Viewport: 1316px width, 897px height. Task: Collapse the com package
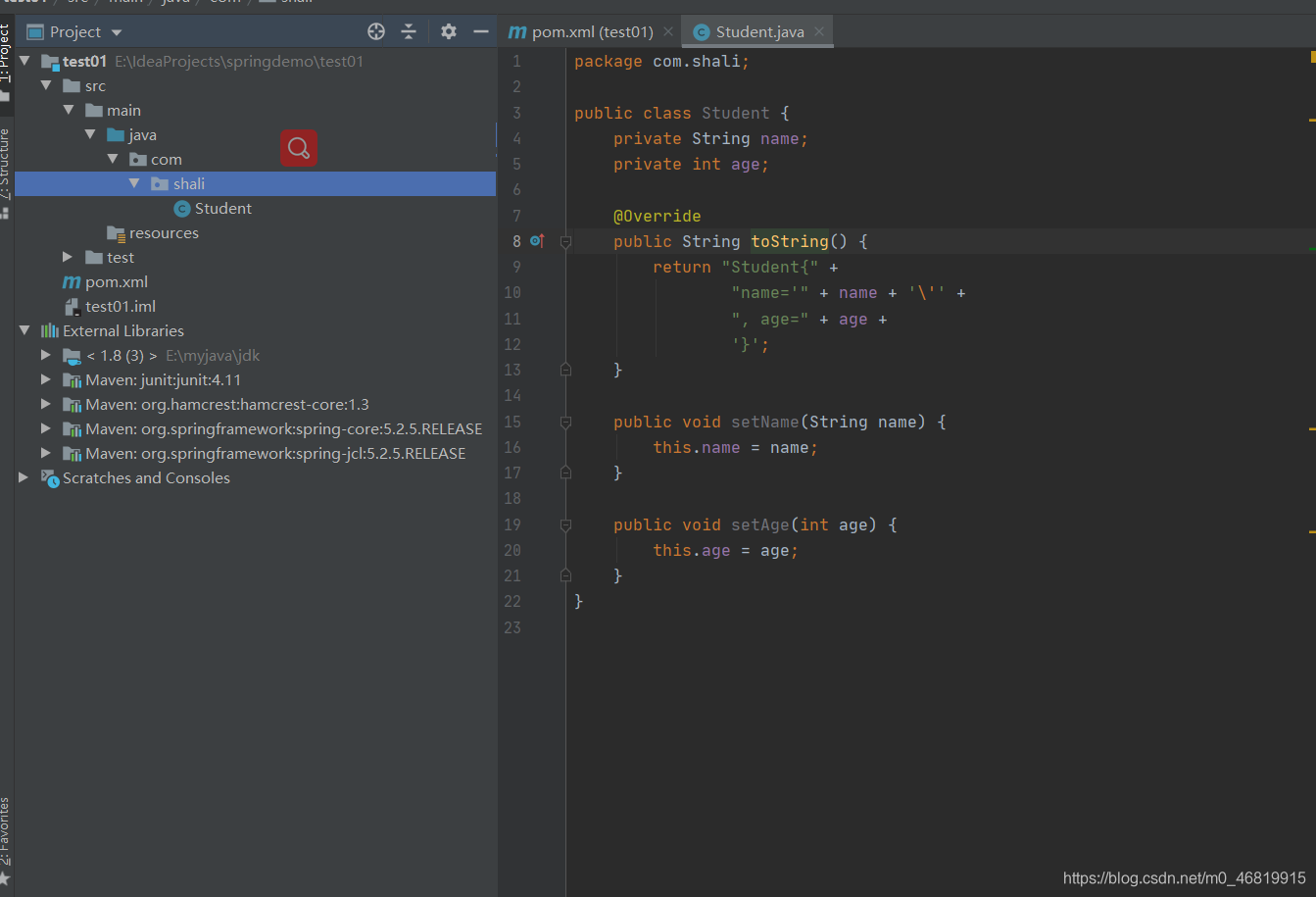(x=113, y=159)
